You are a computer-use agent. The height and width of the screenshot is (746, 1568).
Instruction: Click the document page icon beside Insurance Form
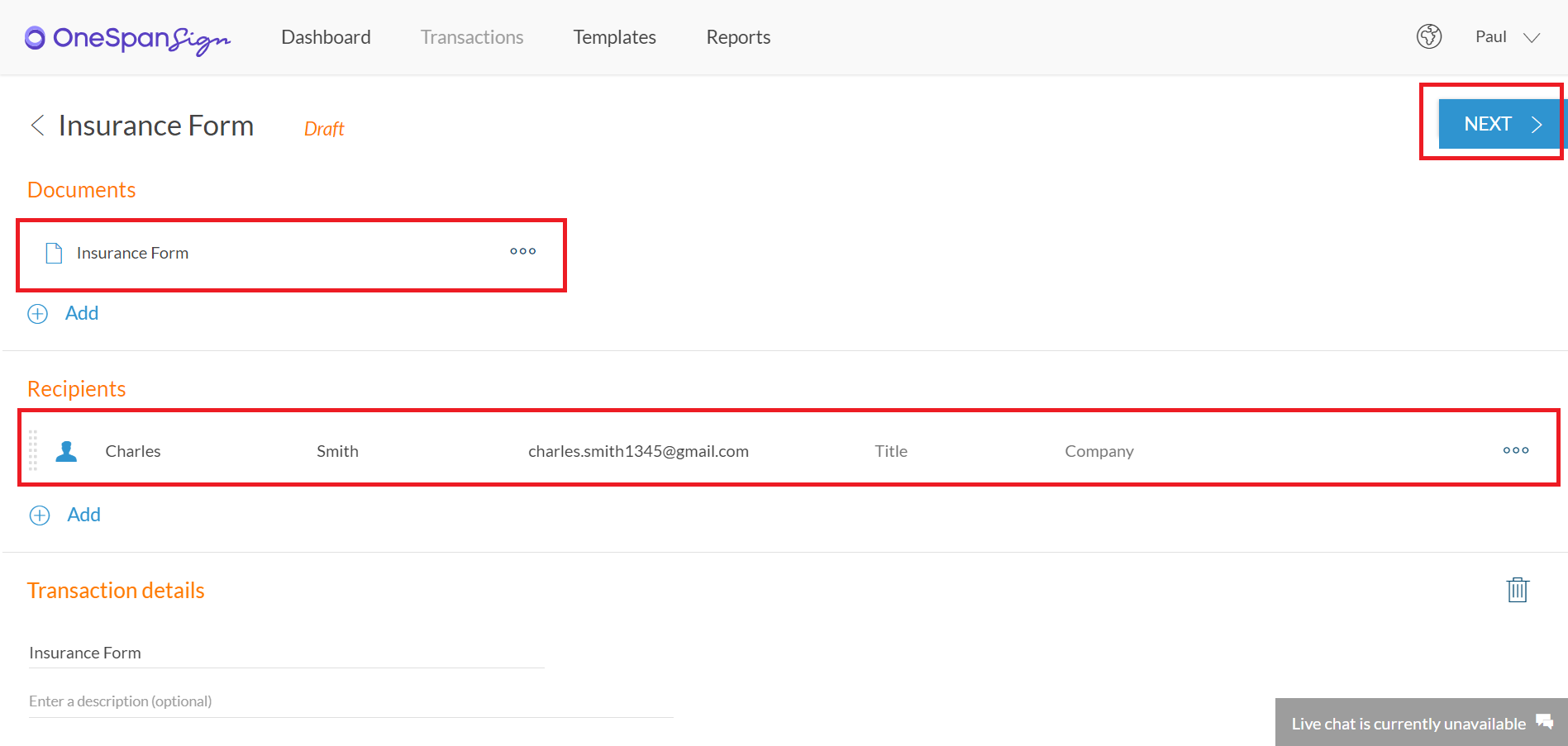(x=54, y=253)
